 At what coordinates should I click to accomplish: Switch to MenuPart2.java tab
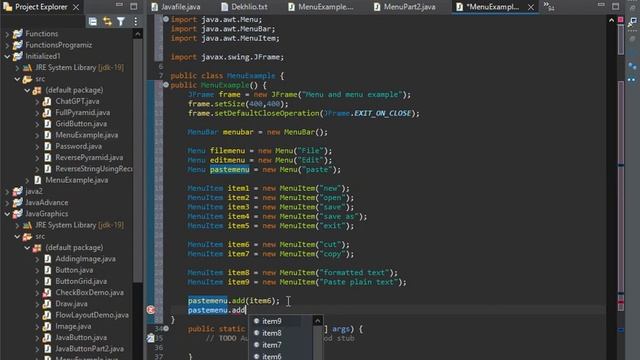[x=404, y=7]
